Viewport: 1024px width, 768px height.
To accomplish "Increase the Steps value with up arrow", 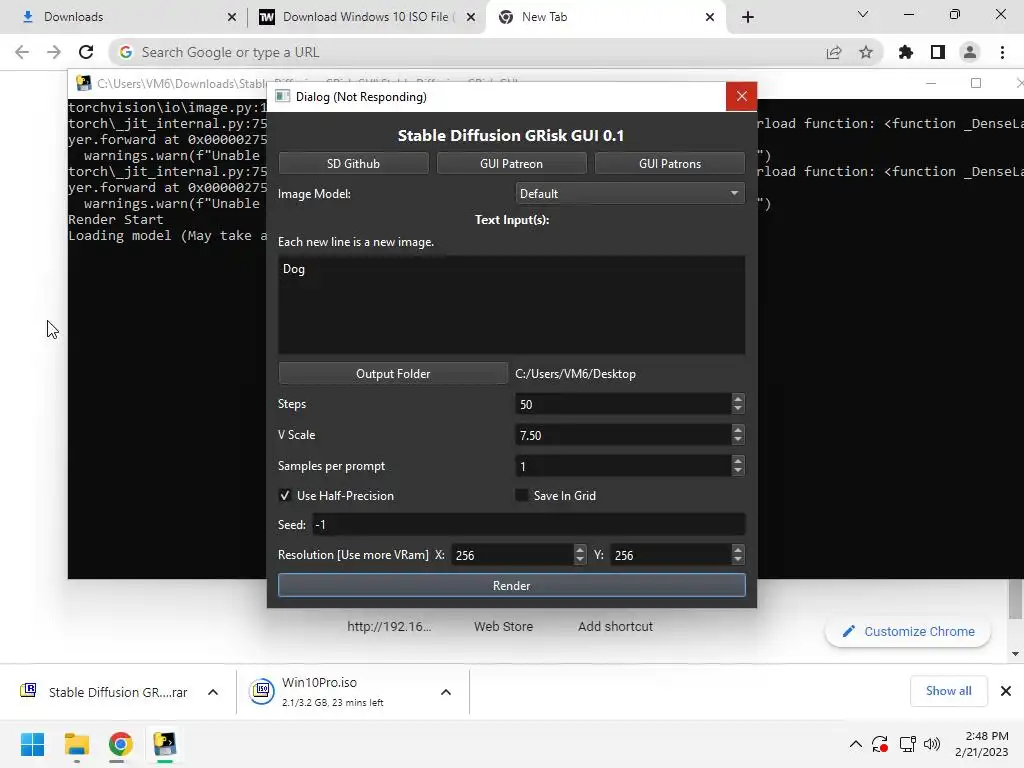I will click(x=738, y=399).
